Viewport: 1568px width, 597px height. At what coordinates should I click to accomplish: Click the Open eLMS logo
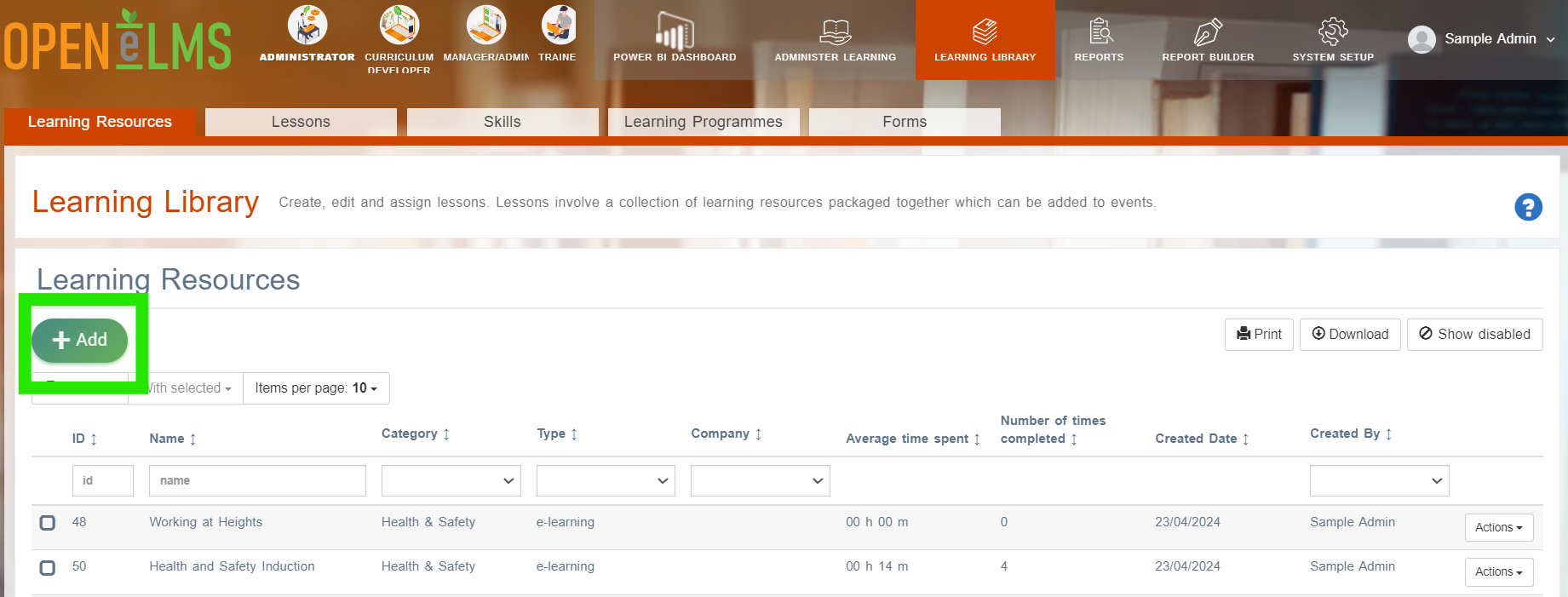tap(118, 41)
